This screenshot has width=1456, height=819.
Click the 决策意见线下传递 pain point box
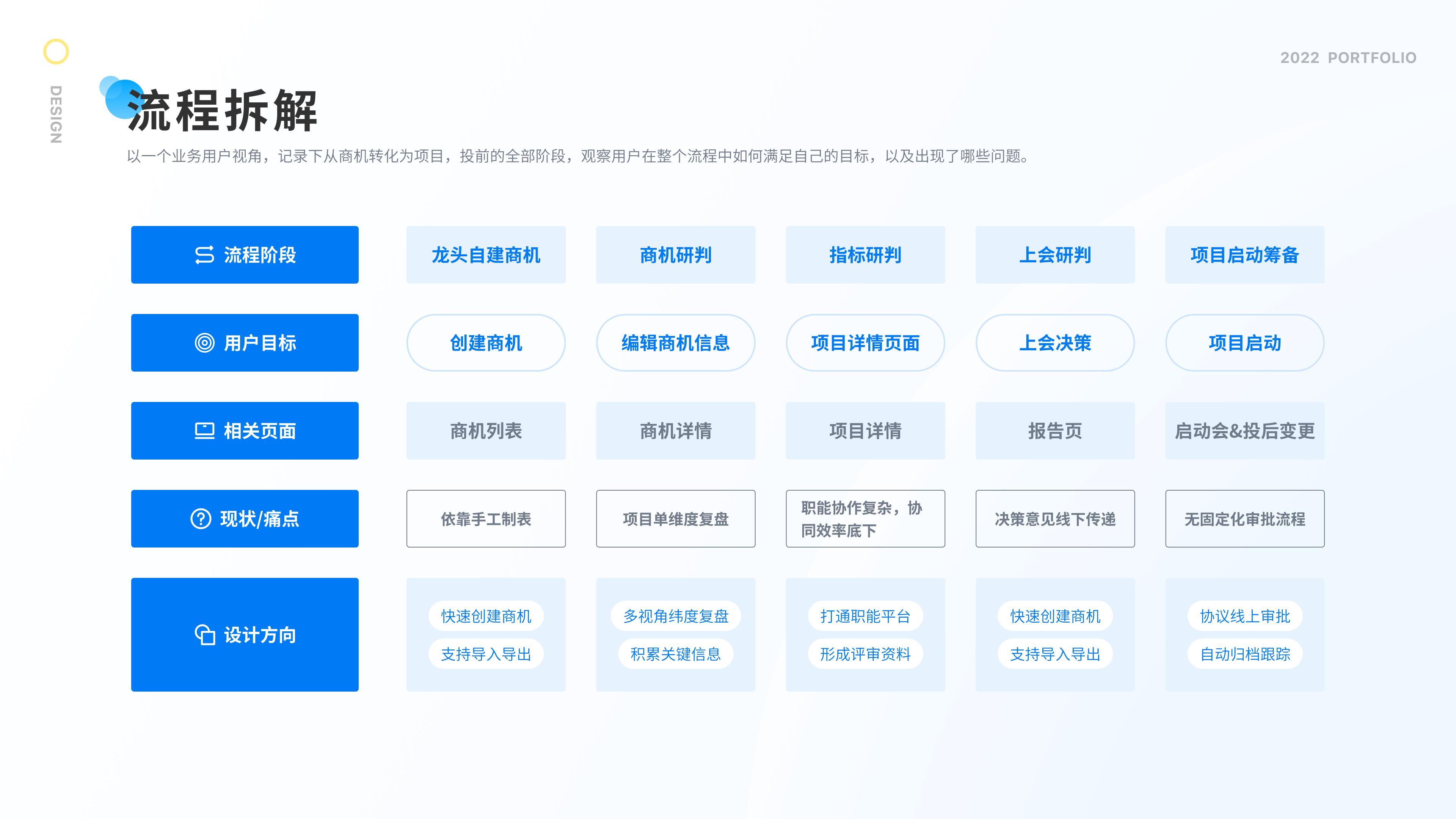pyautogui.click(x=1055, y=519)
